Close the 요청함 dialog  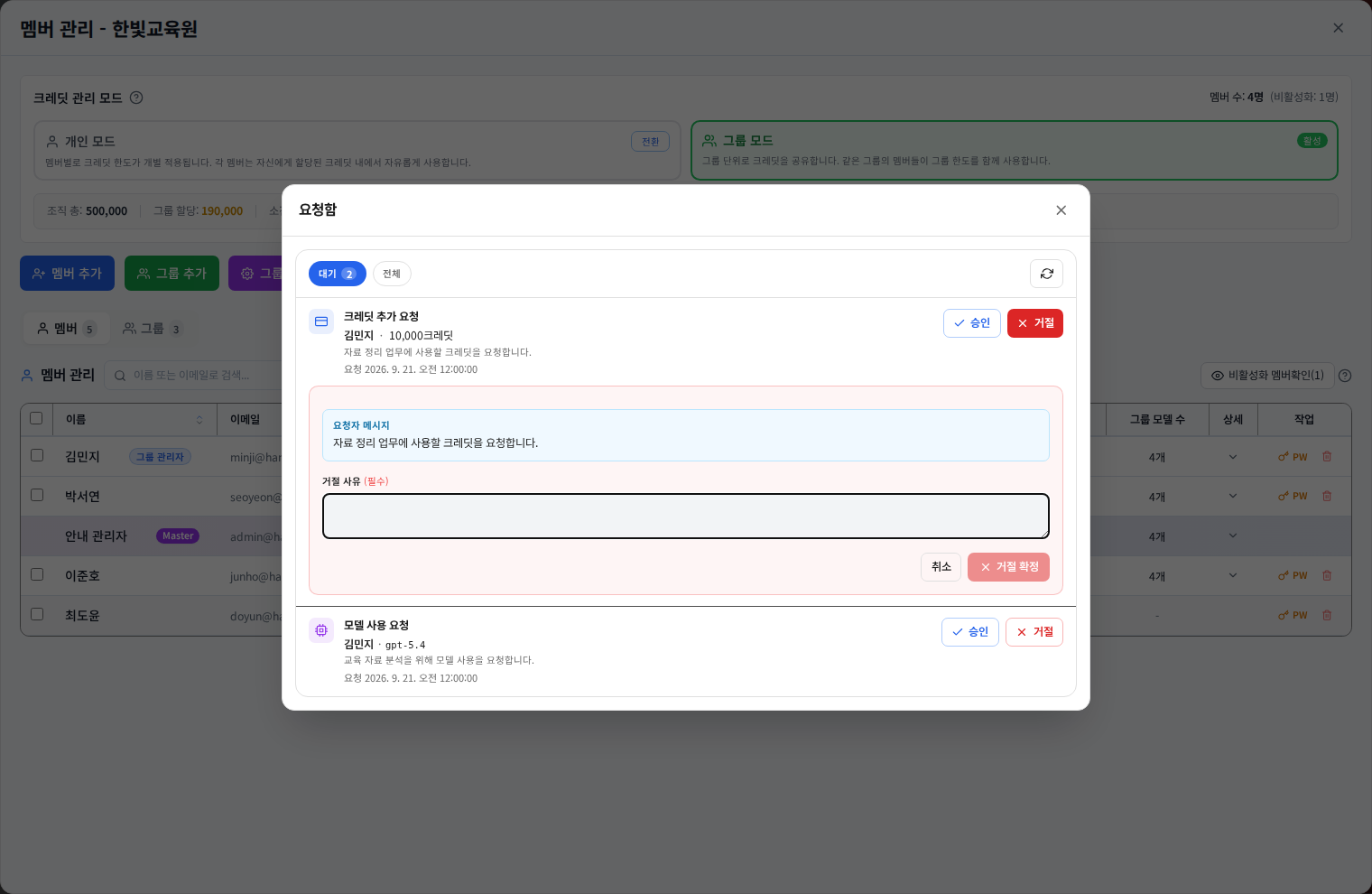coord(1061,210)
